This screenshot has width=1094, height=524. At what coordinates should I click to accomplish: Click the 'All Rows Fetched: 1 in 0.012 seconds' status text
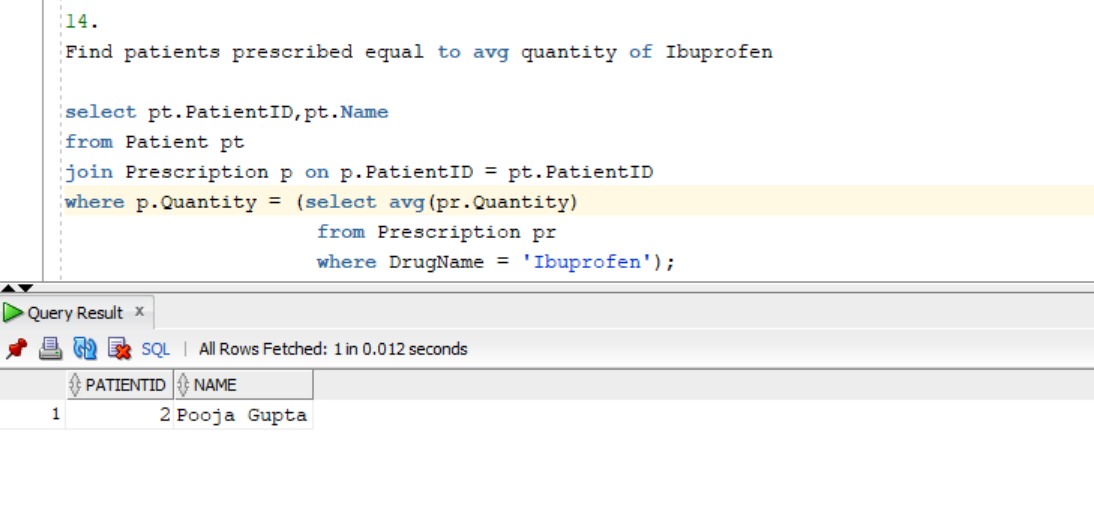pos(333,349)
